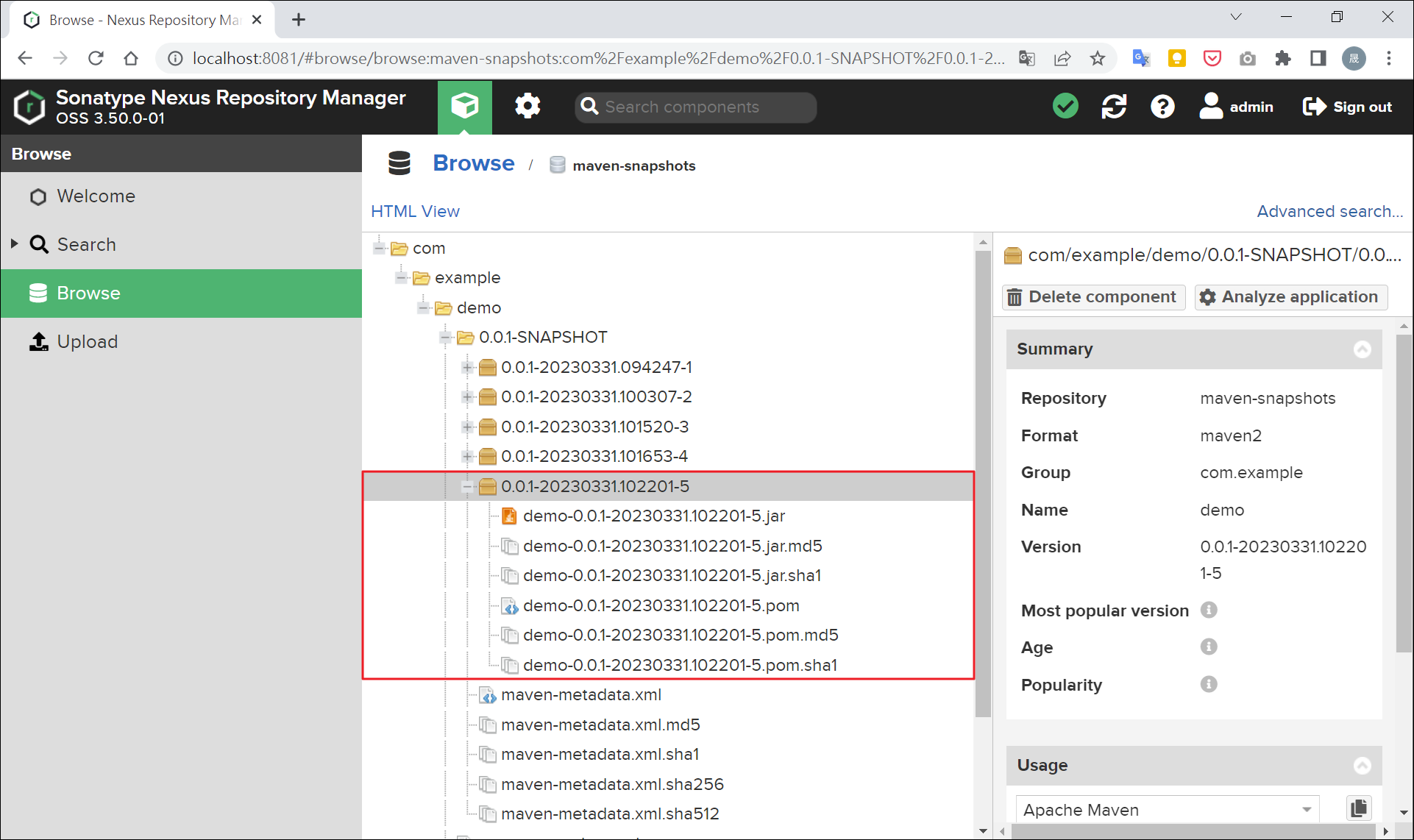Open the Apache Maven usage format dropdown

pyautogui.click(x=1308, y=809)
